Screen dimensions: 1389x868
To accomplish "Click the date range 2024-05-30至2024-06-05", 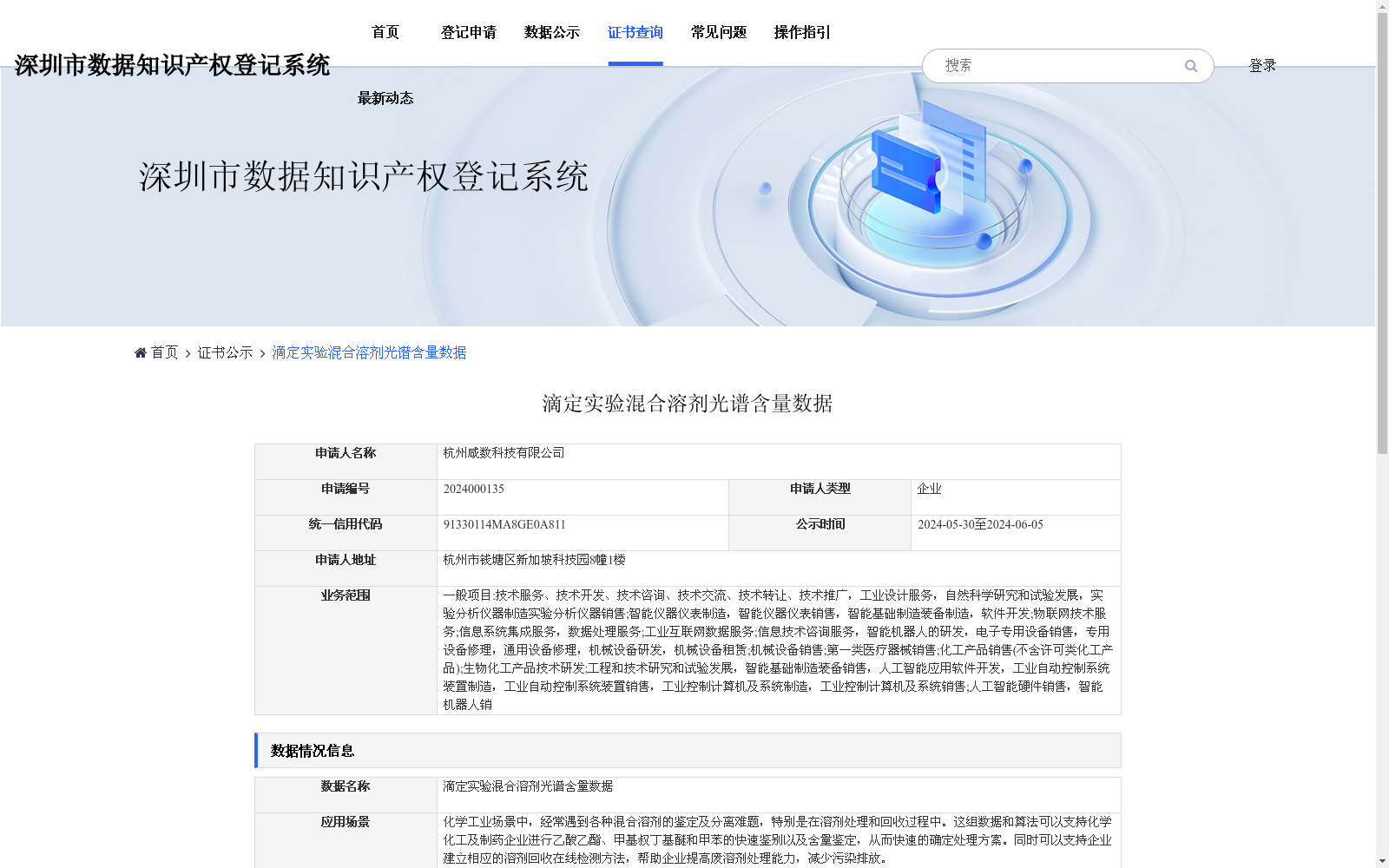I will (x=980, y=524).
